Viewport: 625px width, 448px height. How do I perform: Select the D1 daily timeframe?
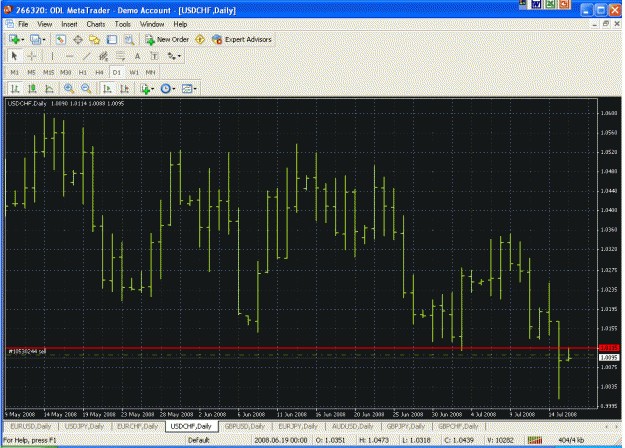(116, 73)
